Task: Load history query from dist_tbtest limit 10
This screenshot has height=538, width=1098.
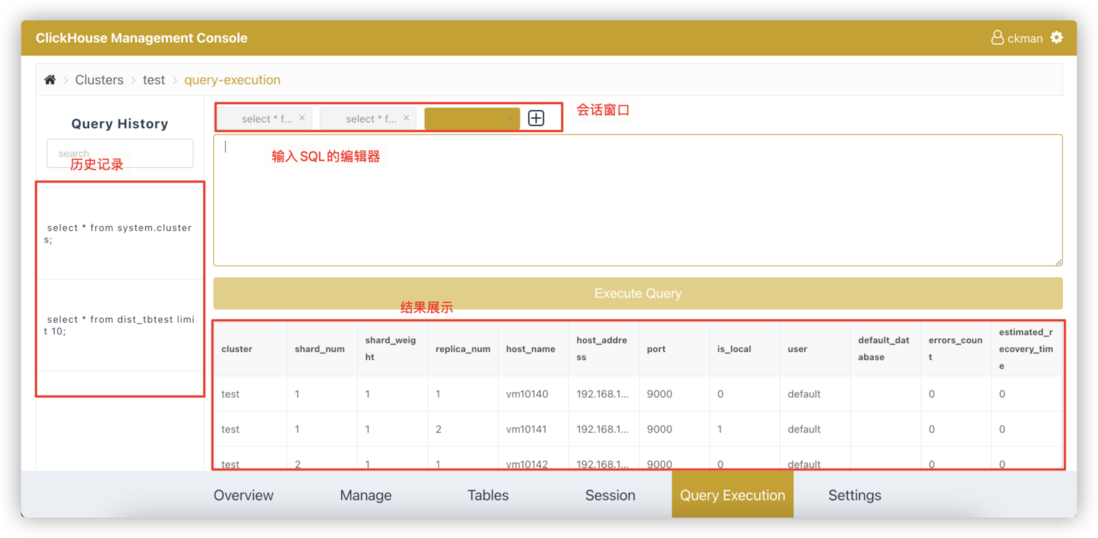Action: coord(120,325)
